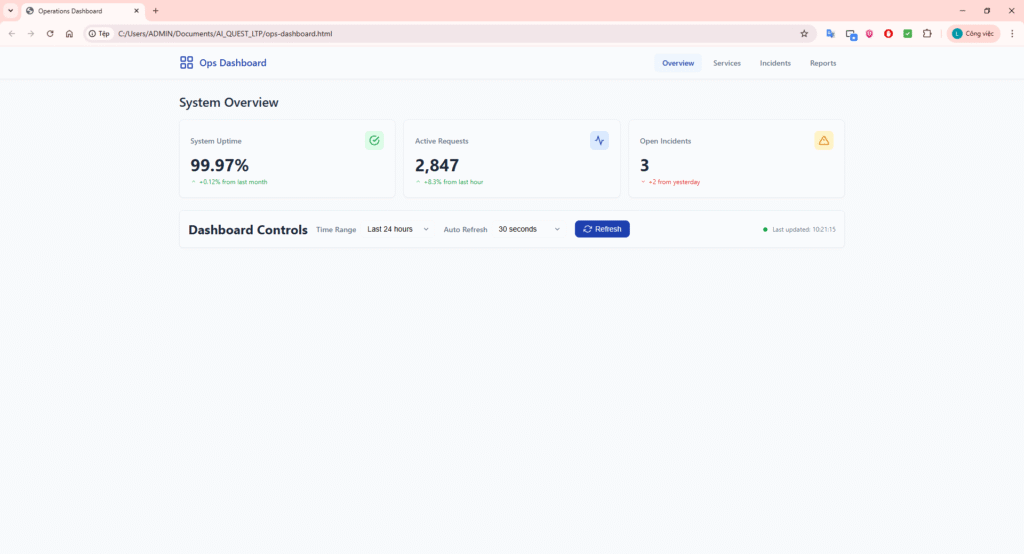Click the Ops Dashboard grid logo icon
The image size is (1024, 554).
pyautogui.click(x=186, y=63)
